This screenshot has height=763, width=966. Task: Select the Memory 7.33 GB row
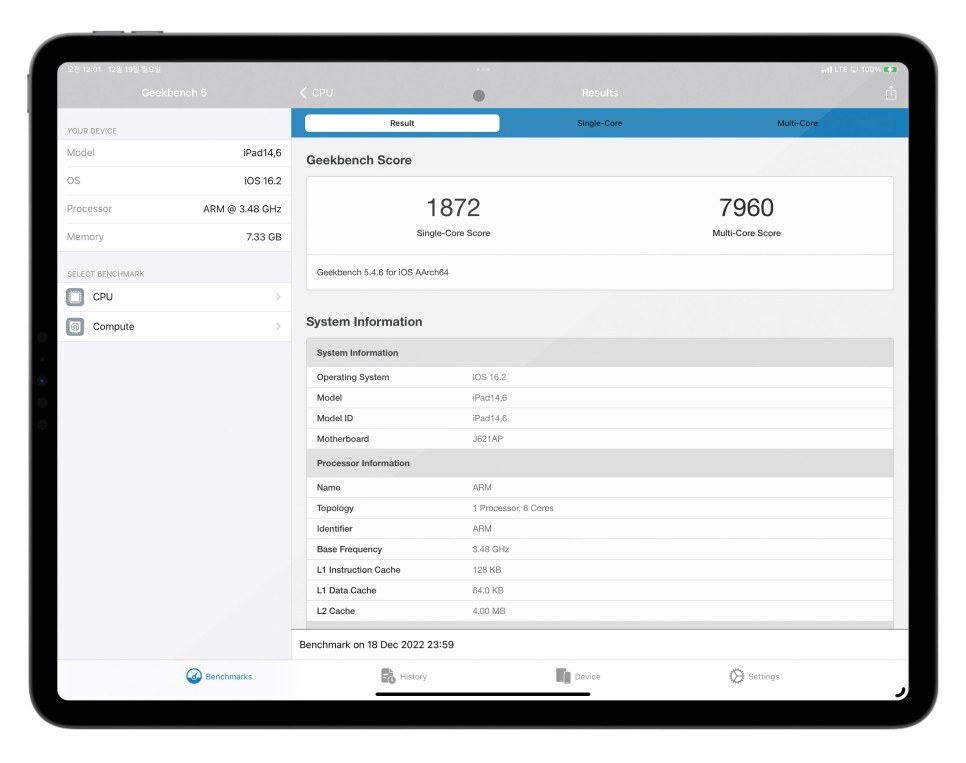point(174,237)
